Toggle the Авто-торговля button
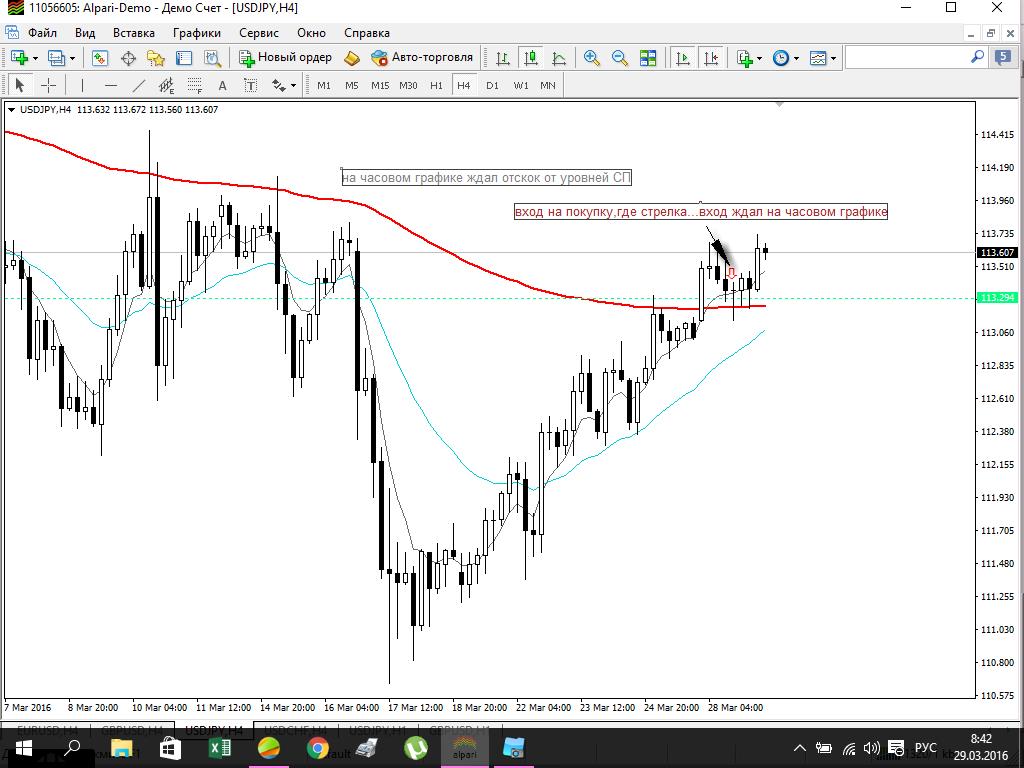This screenshot has height=768, width=1024. 422,57
